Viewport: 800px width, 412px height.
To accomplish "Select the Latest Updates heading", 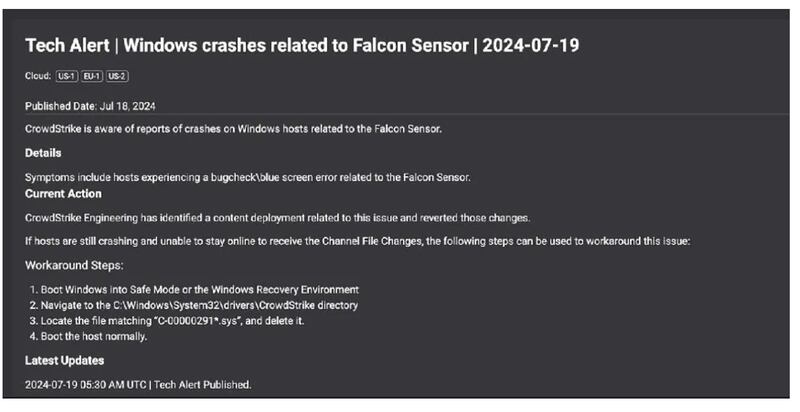I will [x=64, y=360].
